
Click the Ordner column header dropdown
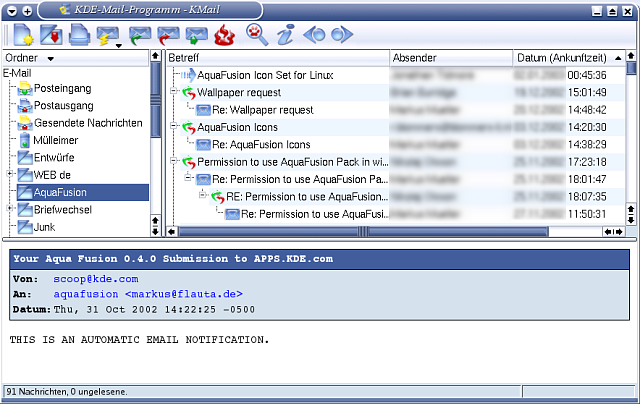tap(50, 59)
